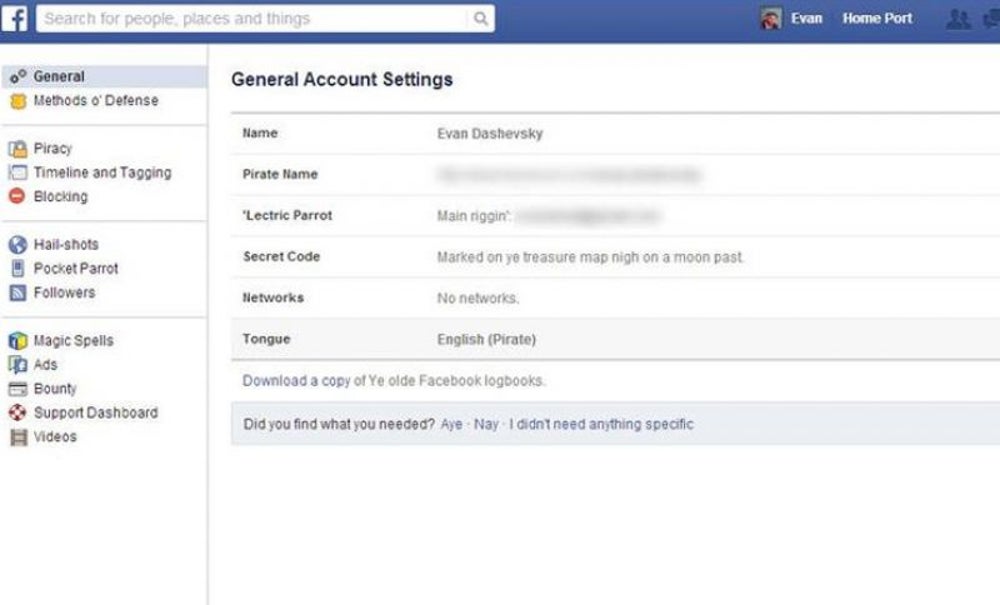Click the Methods o' Defense shield icon
The image size is (1000, 605).
pyautogui.click(x=18, y=101)
